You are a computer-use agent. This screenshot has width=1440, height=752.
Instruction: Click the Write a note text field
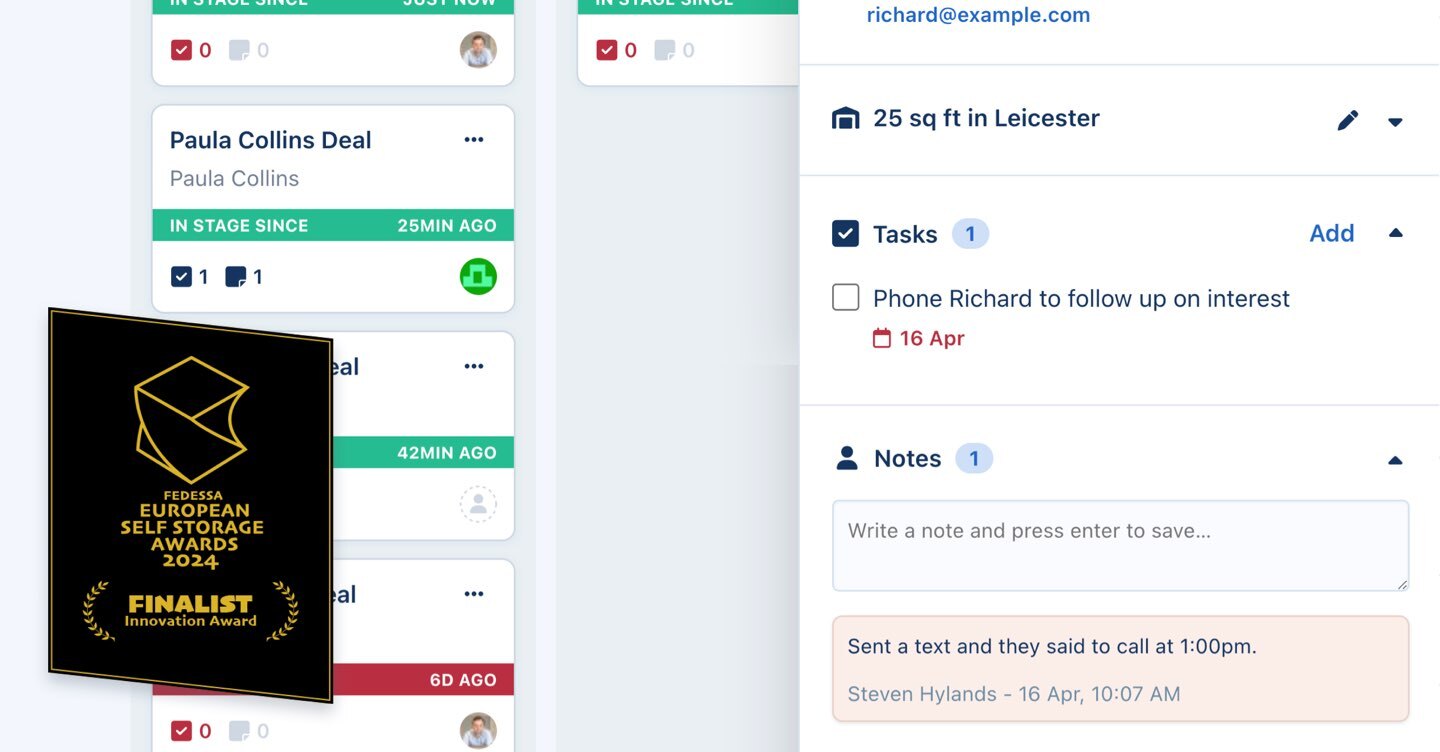coord(1120,546)
